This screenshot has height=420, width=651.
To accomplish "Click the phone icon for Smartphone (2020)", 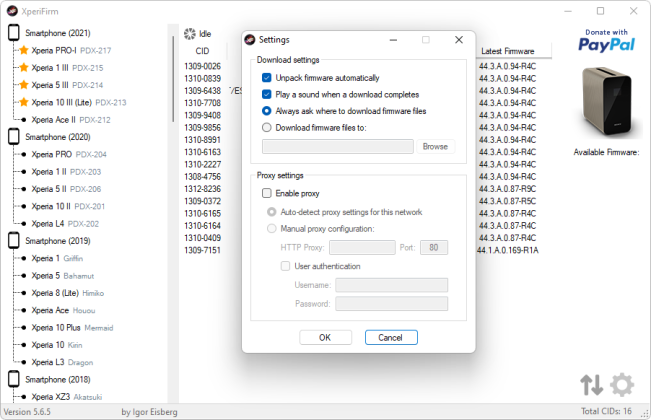I will pyautogui.click(x=14, y=137).
